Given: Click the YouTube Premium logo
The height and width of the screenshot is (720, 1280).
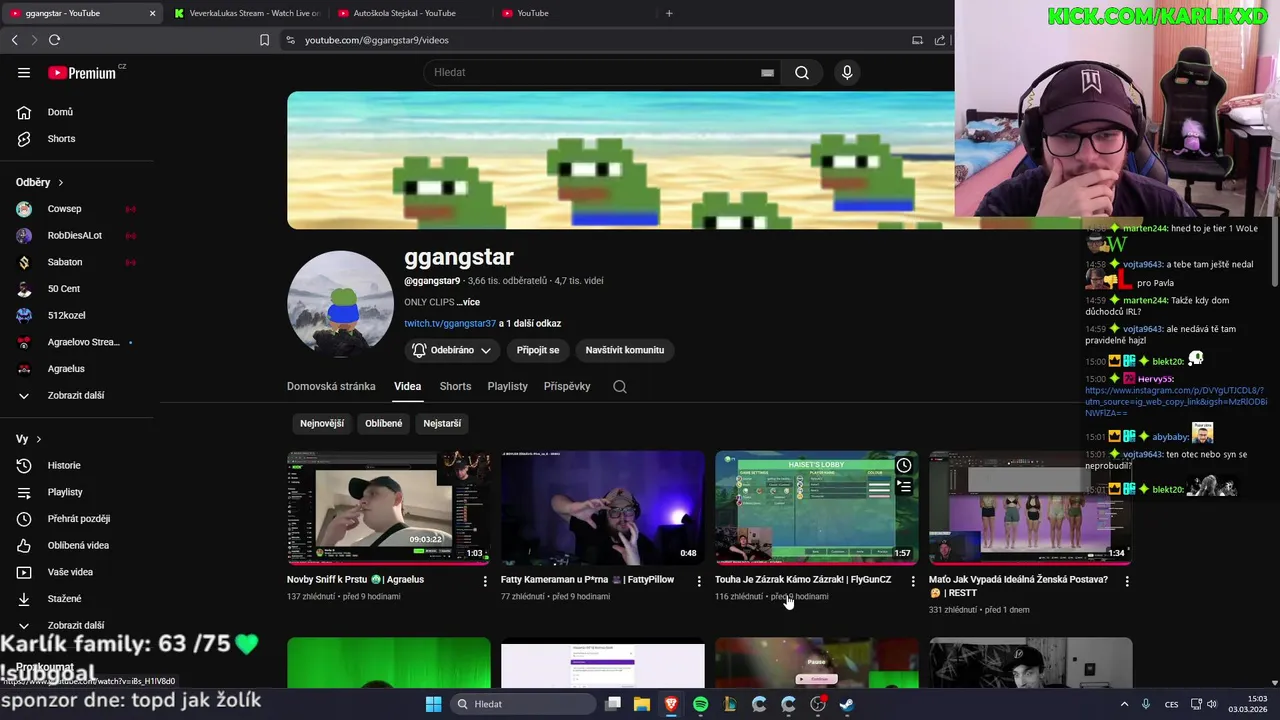Looking at the screenshot, I should [82, 73].
